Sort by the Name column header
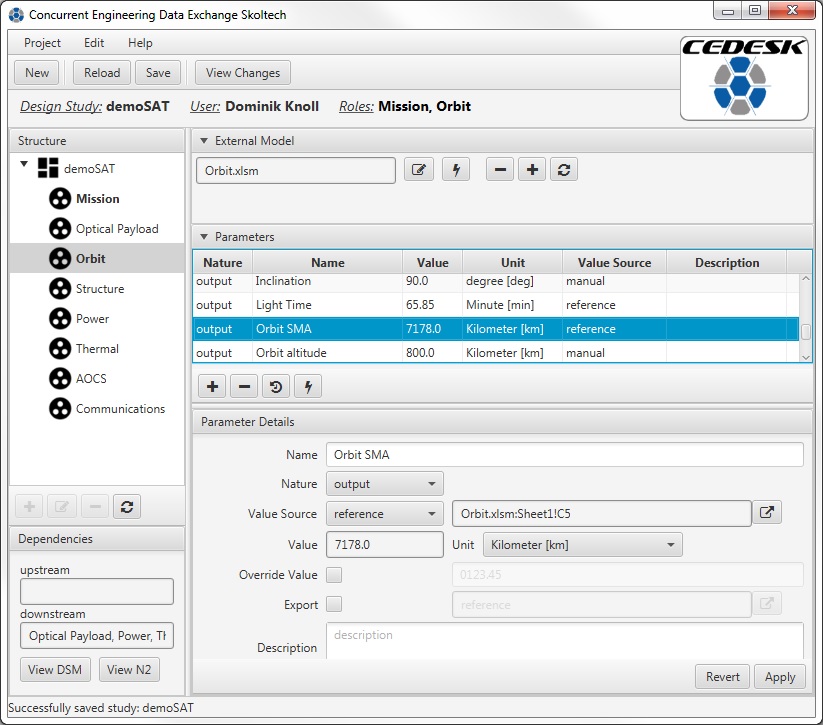This screenshot has width=823, height=725. click(328, 262)
